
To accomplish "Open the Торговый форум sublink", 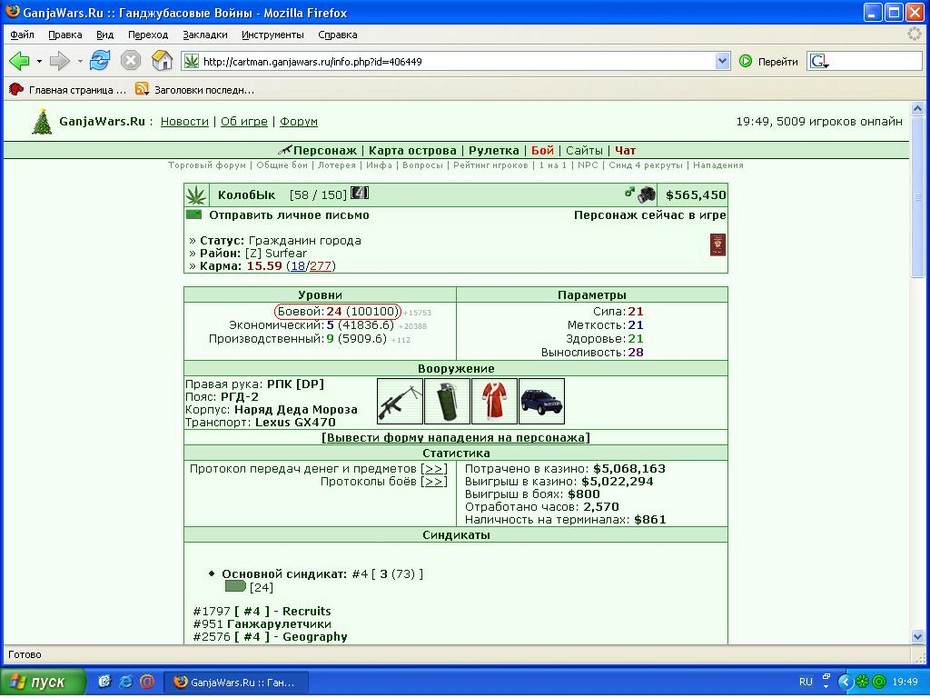I will (x=206, y=165).
